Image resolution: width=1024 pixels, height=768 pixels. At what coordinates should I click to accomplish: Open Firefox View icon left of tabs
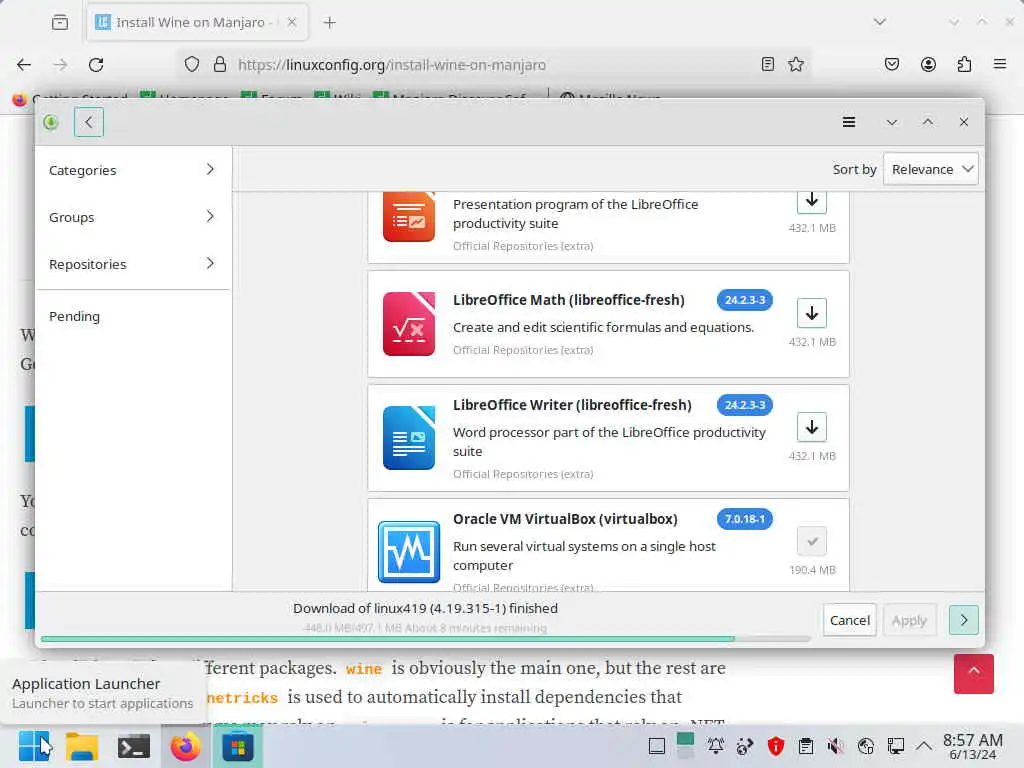tap(60, 23)
